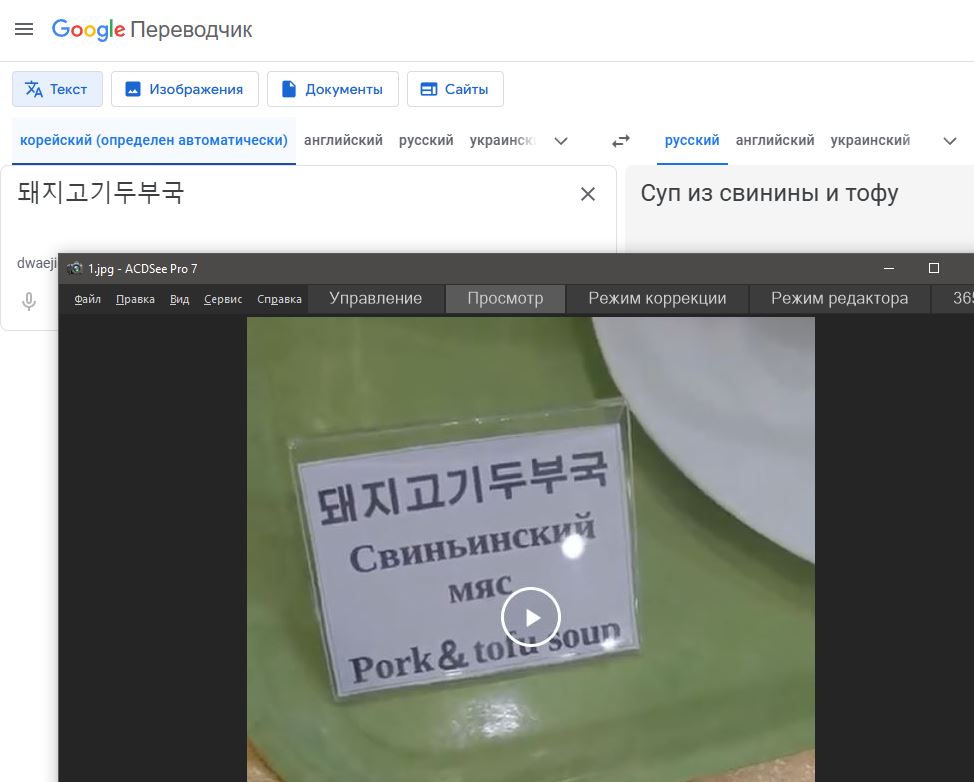The height and width of the screenshot is (782, 974).
Task: Switch ACDSee to Управление mode
Action: [x=376, y=299]
